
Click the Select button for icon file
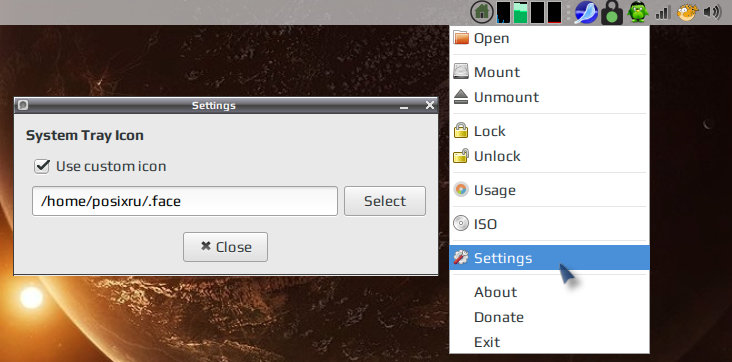click(385, 201)
